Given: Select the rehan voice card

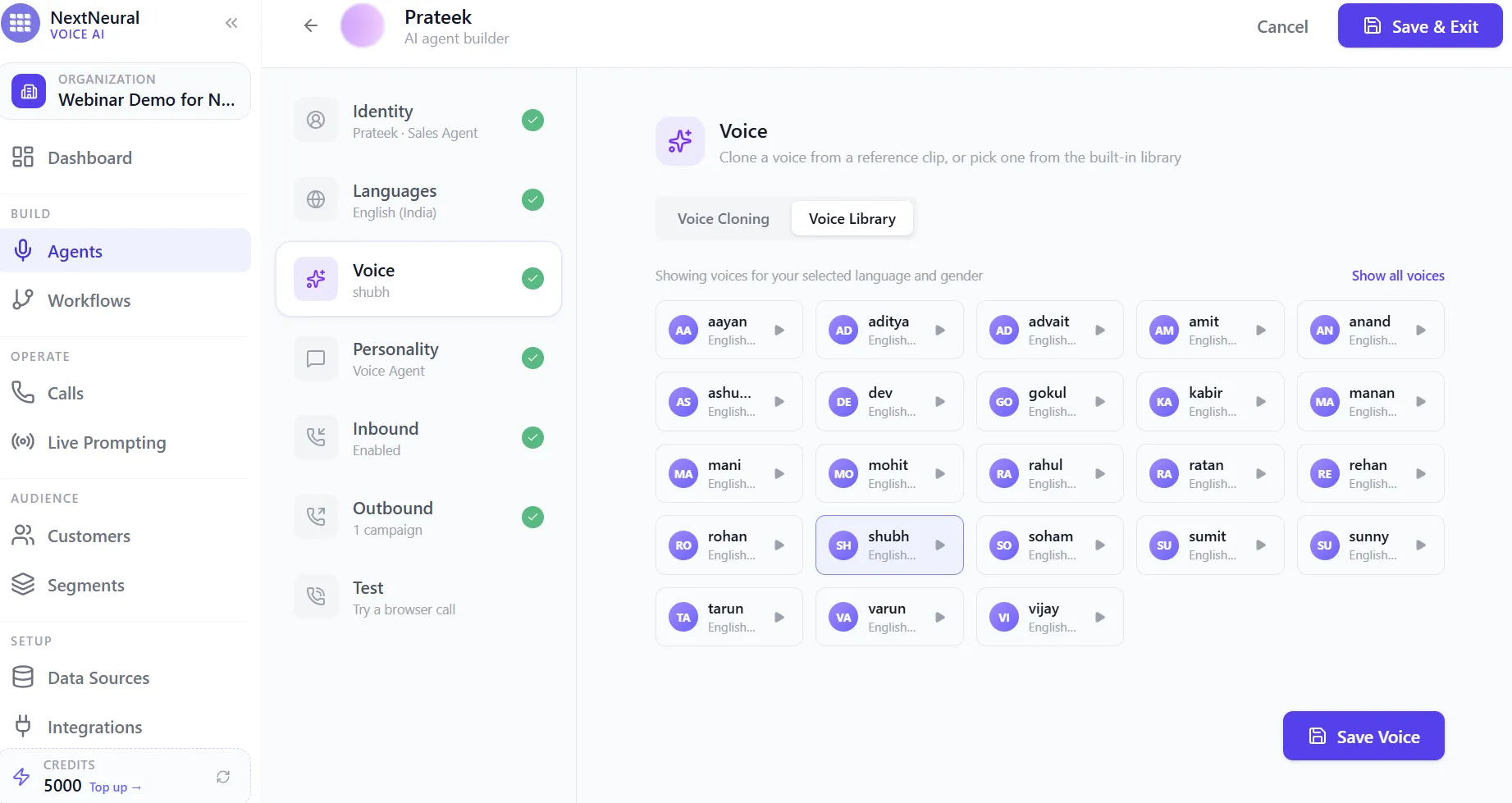Looking at the screenshot, I should pyautogui.click(x=1370, y=473).
